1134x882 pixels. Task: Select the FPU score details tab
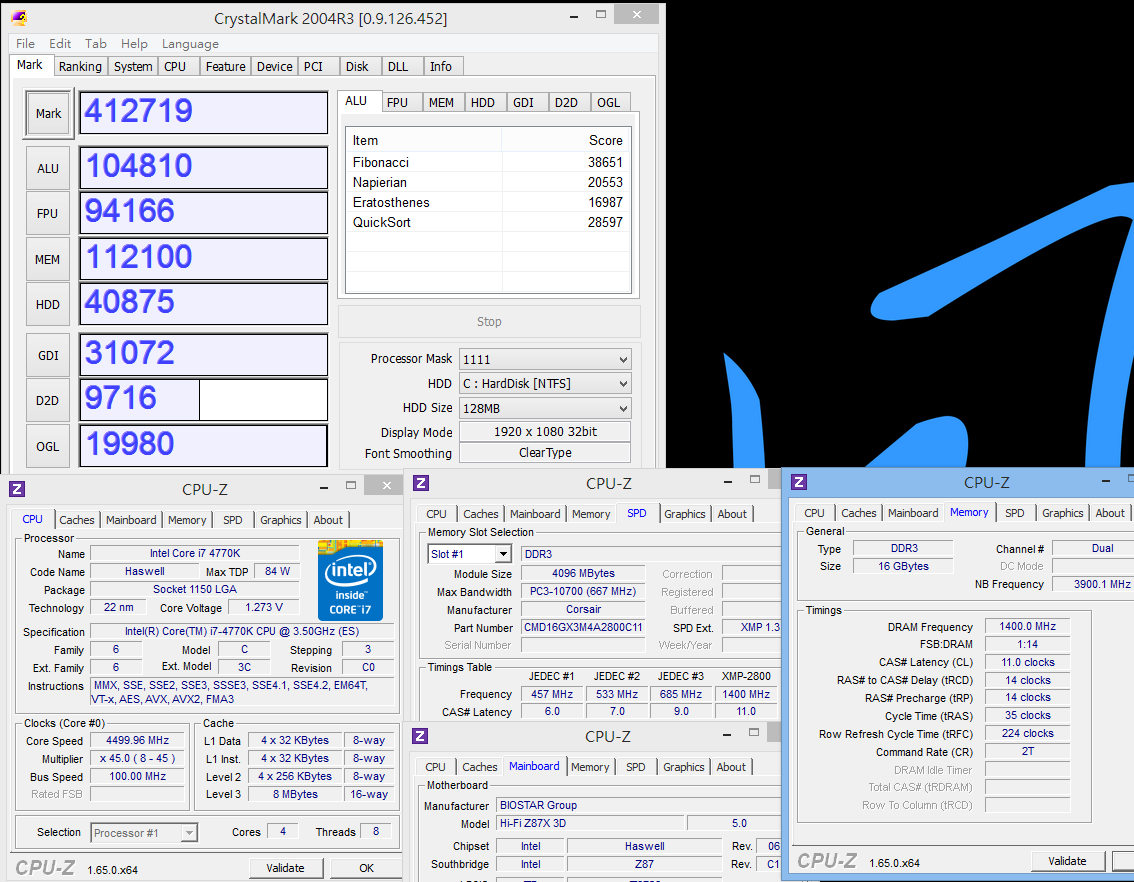(x=397, y=102)
